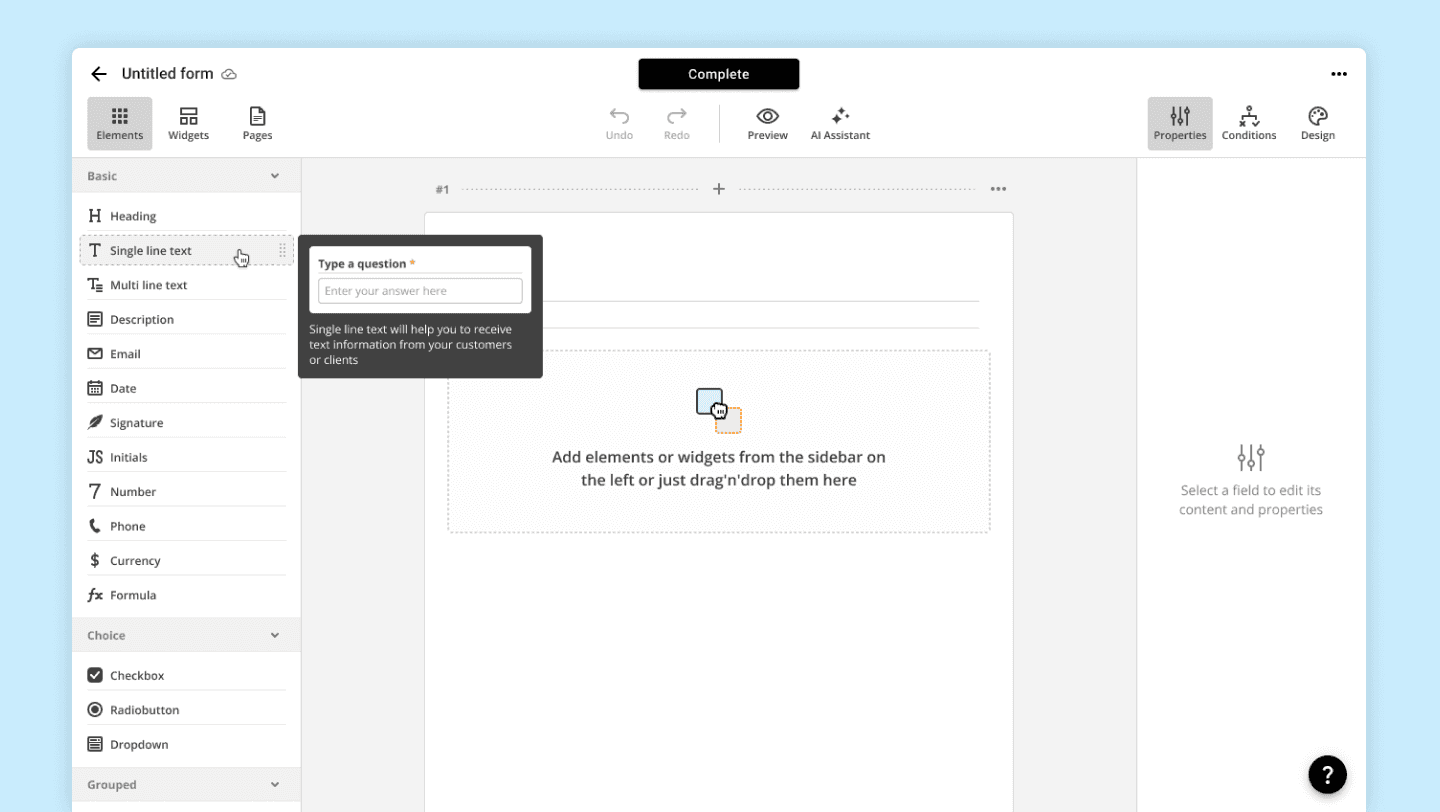1440x812 pixels.
Task: Open the Pages tab
Action: click(257, 124)
